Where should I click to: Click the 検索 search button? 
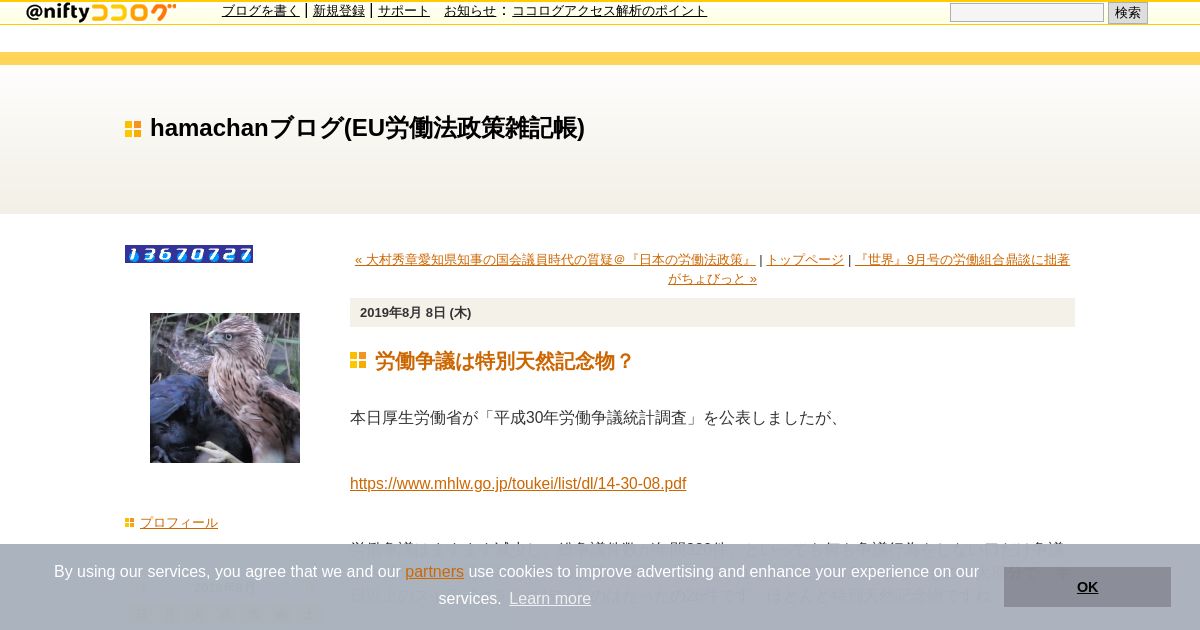pyautogui.click(x=1128, y=13)
